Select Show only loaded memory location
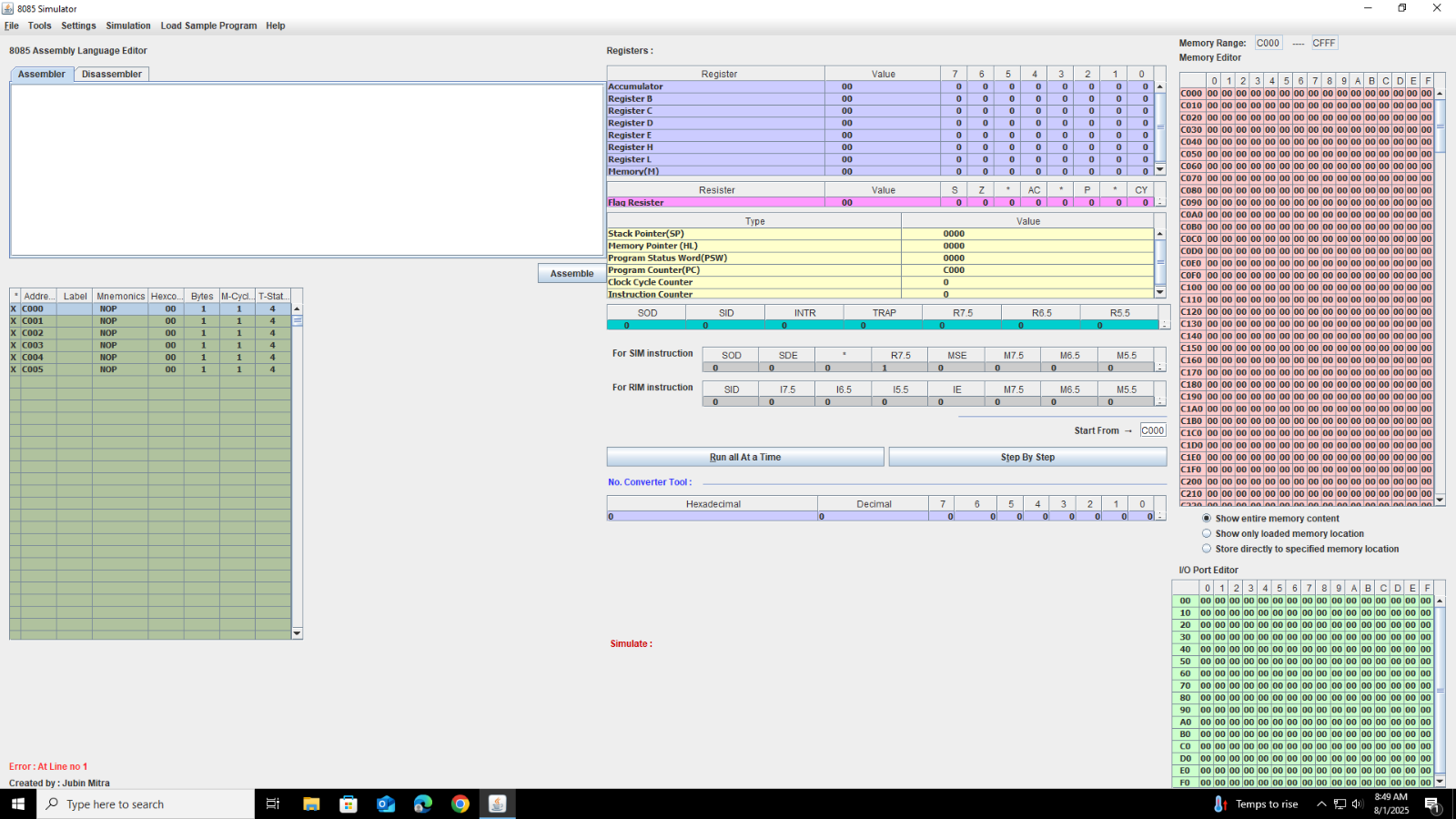 [1283, 533]
